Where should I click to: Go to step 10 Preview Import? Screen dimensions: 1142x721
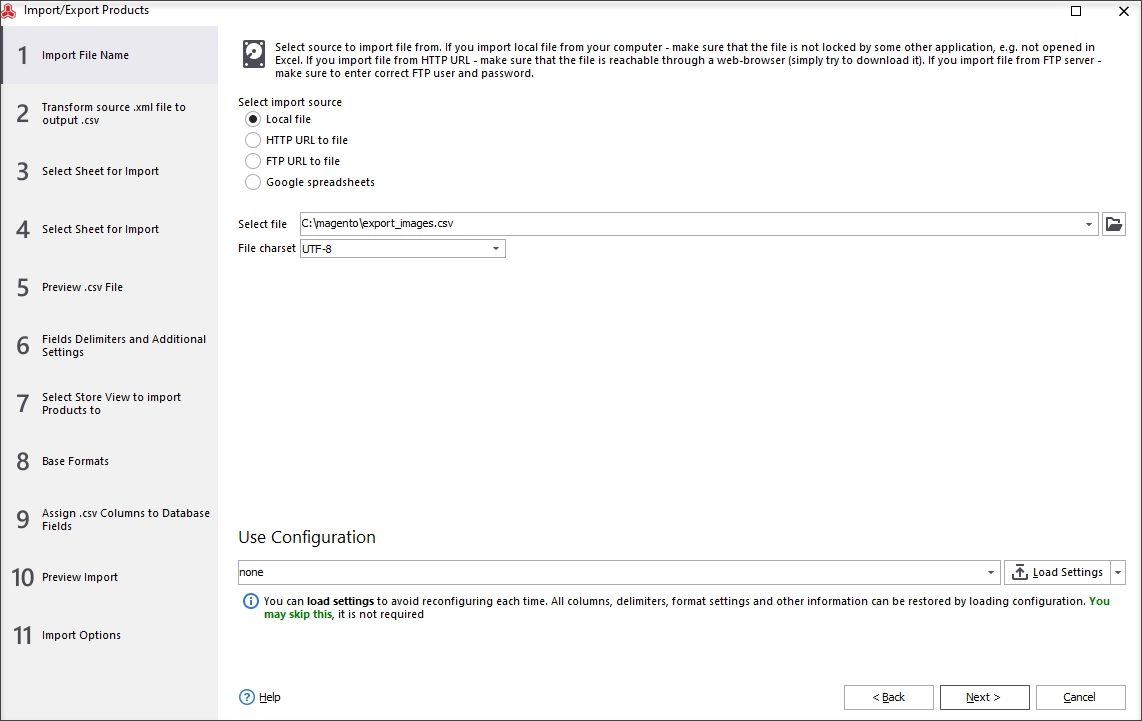click(x=109, y=578)
